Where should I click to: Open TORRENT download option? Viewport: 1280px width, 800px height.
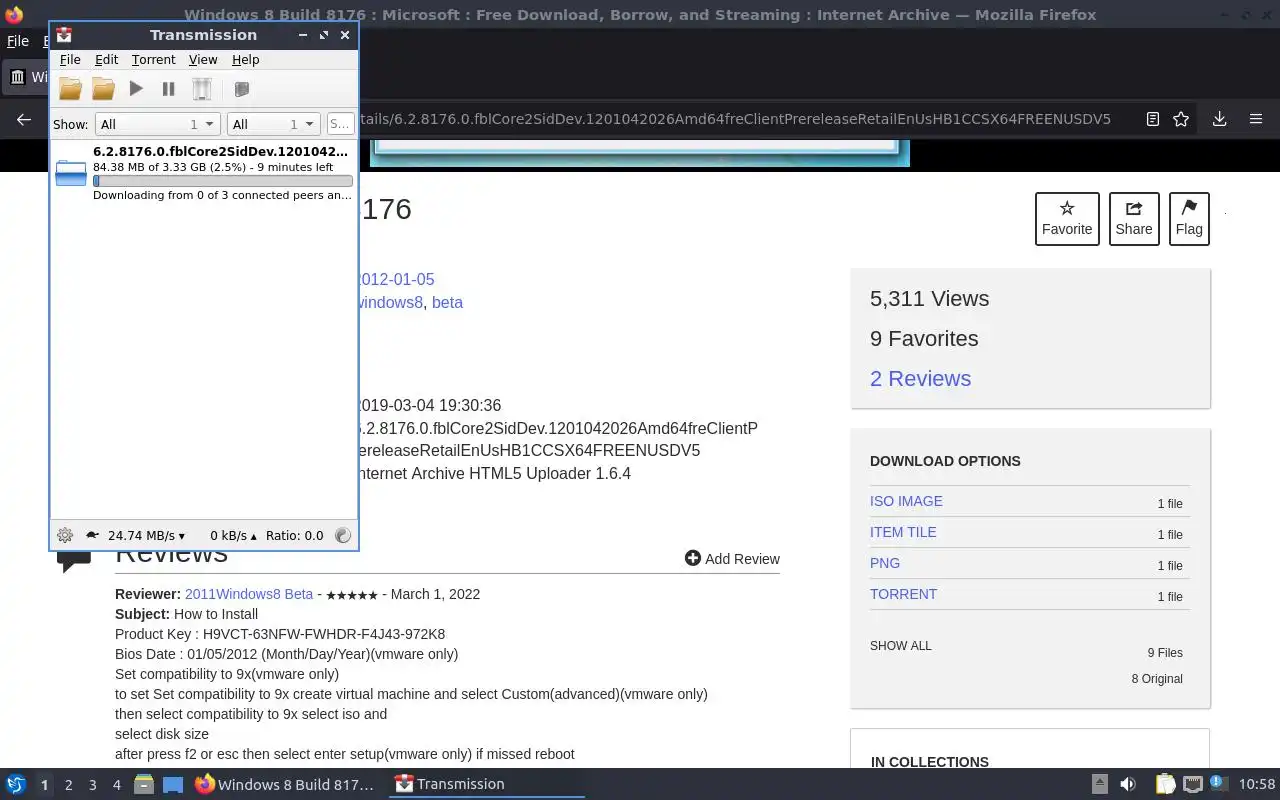pos(903,594)
